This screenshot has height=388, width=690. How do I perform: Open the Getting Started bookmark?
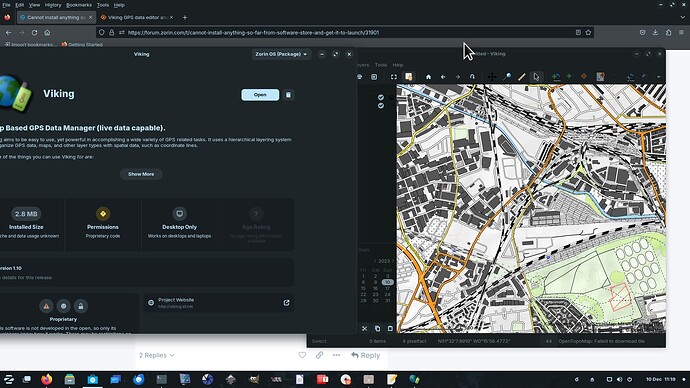82,44
